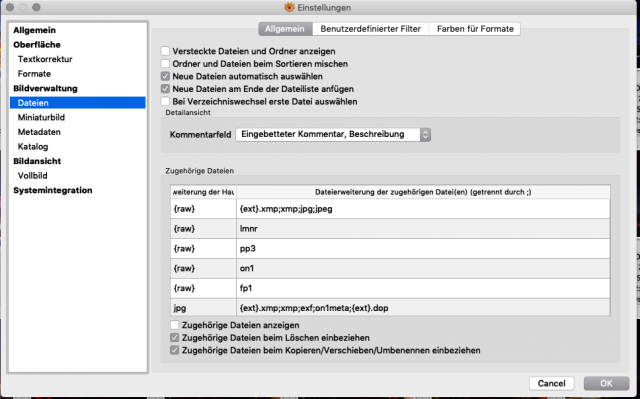Image resolution: width=640 pixels, height=399 pixels.
Task: Open the Farben für Formate tab
Action: coord(475,29)
